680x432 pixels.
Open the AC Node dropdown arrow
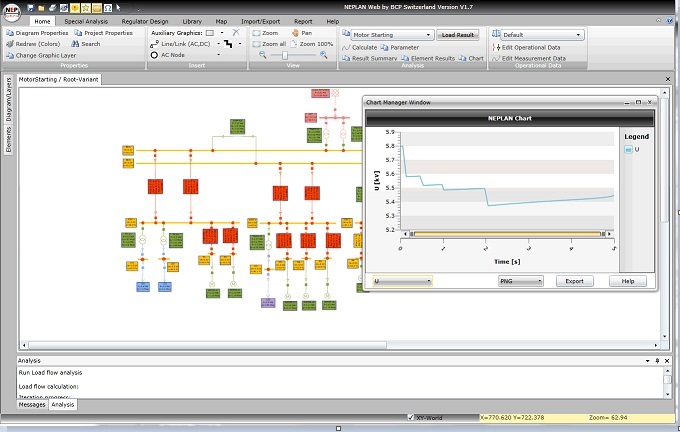click(x=218, y=55)
